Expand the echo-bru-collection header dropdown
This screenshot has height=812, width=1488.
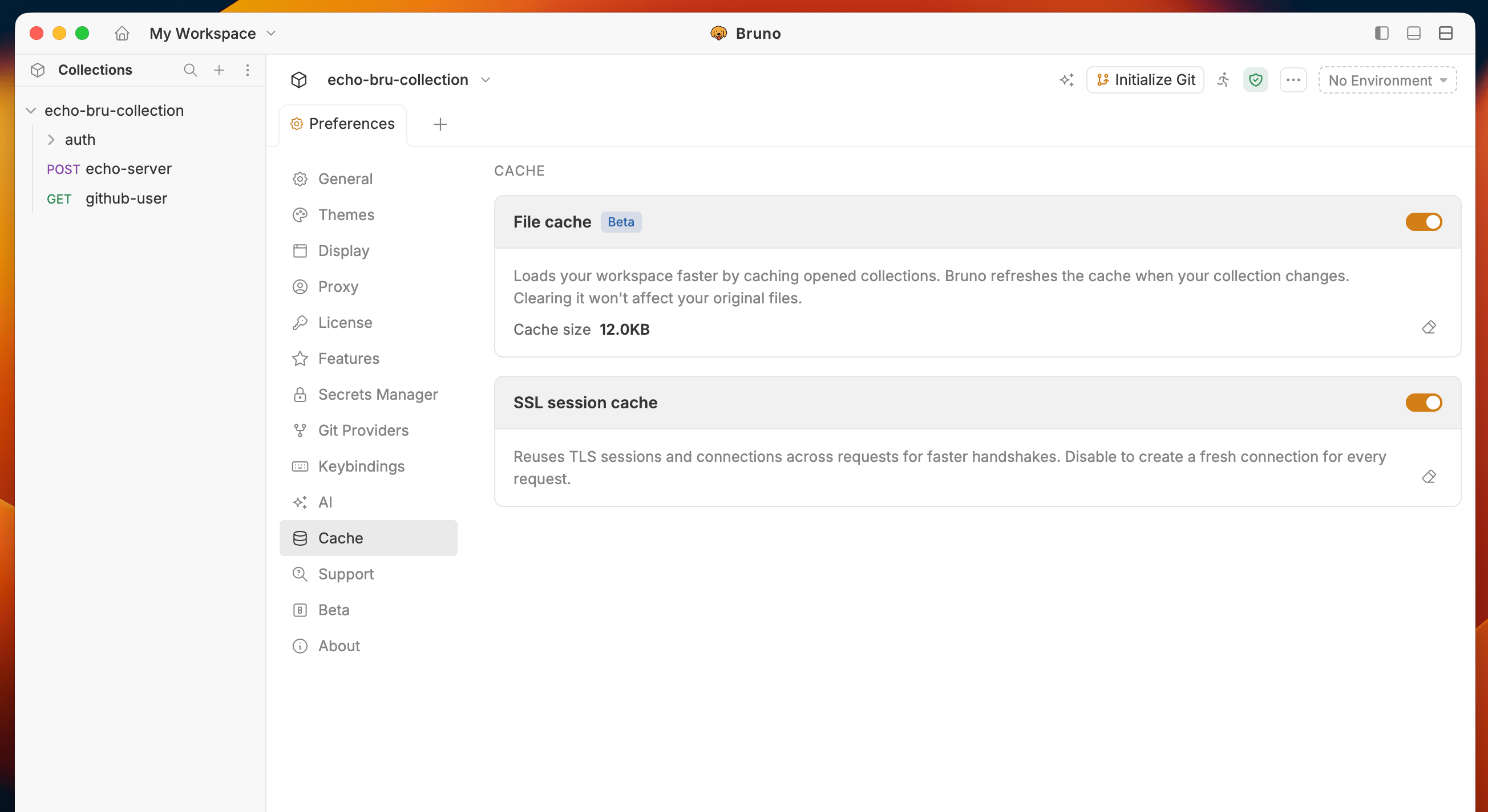[486, 80]
